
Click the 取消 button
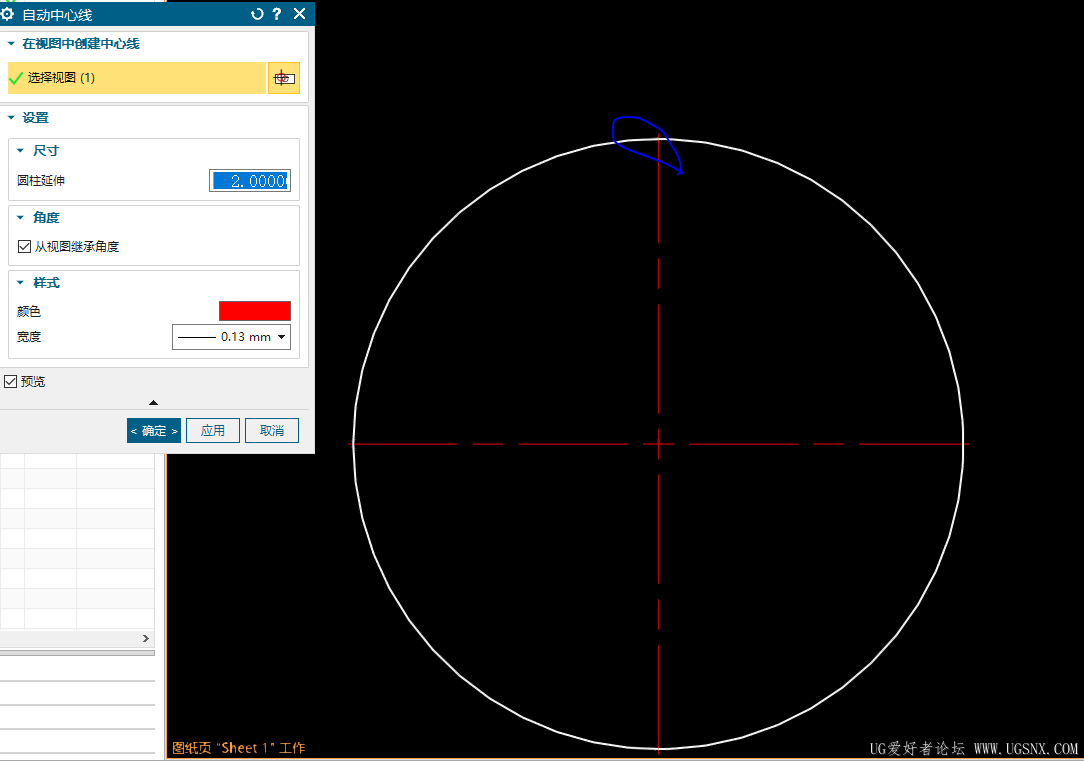tap(272, 431)
